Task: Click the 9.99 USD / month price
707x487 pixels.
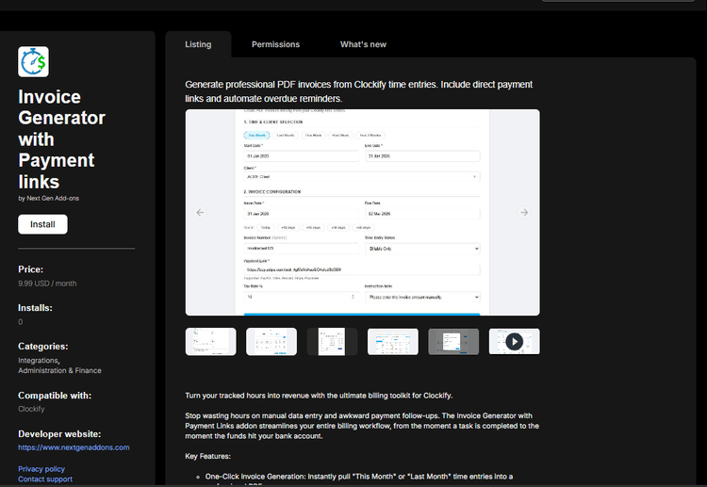Action: [47, 283]
